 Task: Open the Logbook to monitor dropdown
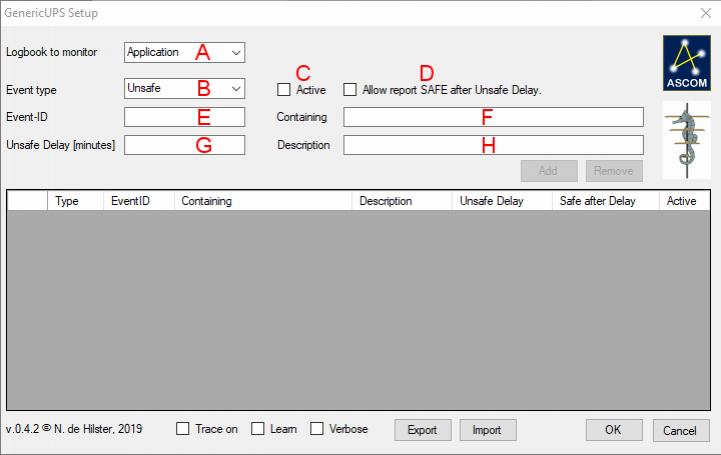pyautogui.click(x=184, y=52)
